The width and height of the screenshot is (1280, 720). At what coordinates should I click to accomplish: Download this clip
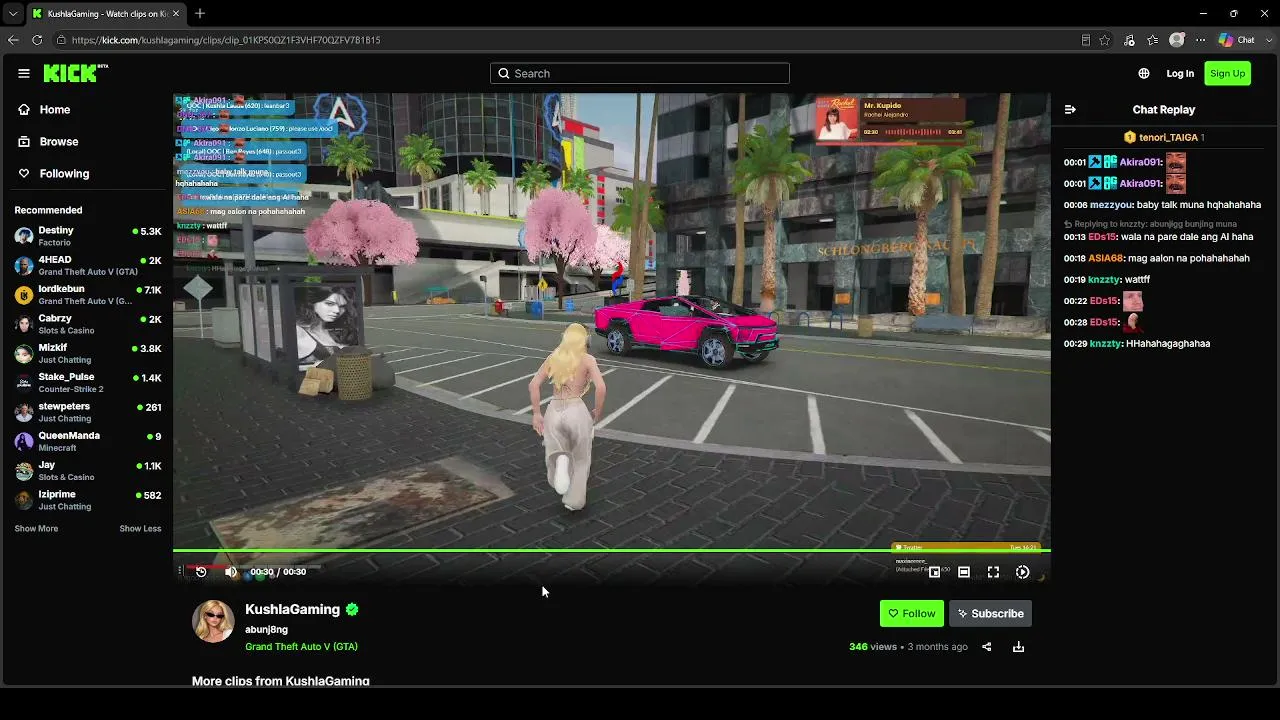click(1018, 647)
